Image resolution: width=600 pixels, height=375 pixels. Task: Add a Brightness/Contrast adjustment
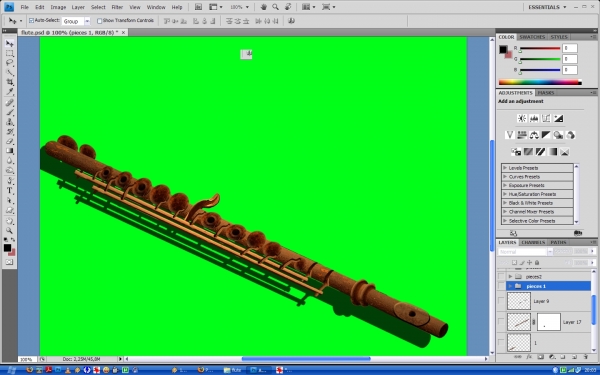pos(522,119)
